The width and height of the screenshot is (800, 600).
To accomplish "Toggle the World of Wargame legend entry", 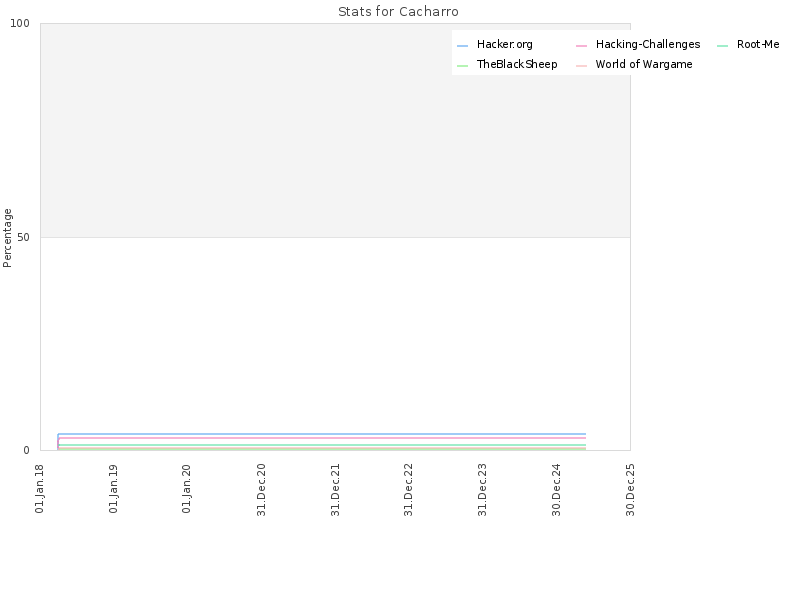I will (634, 65).
